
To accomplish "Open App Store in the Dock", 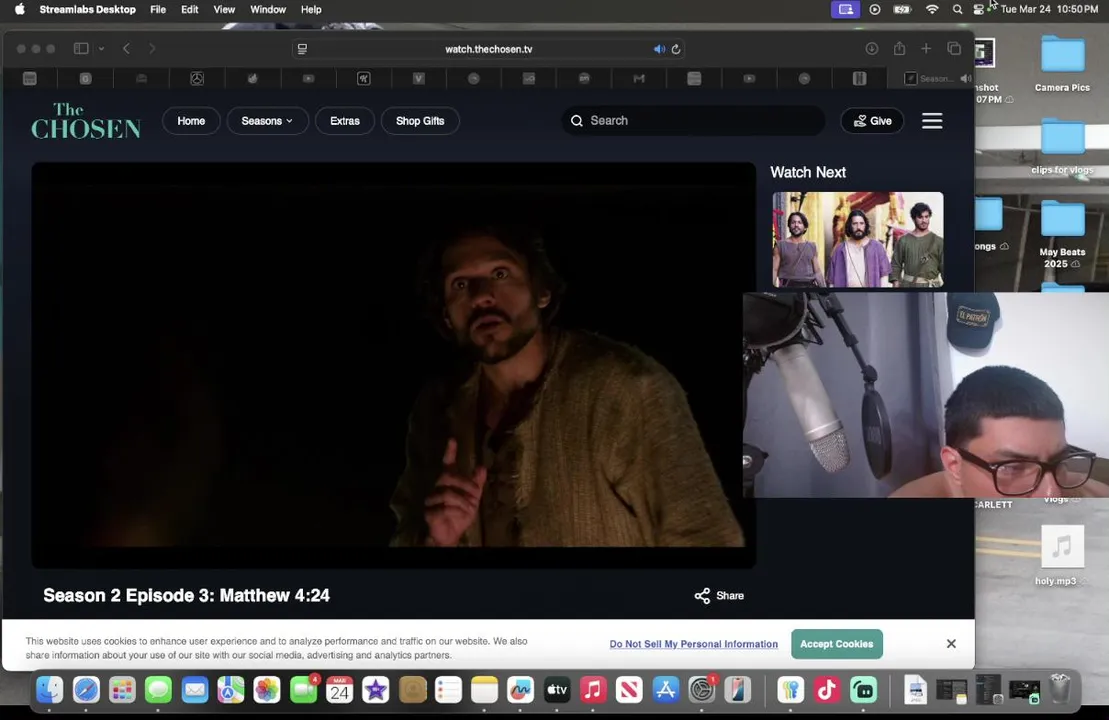I will (x=666, y=690).
